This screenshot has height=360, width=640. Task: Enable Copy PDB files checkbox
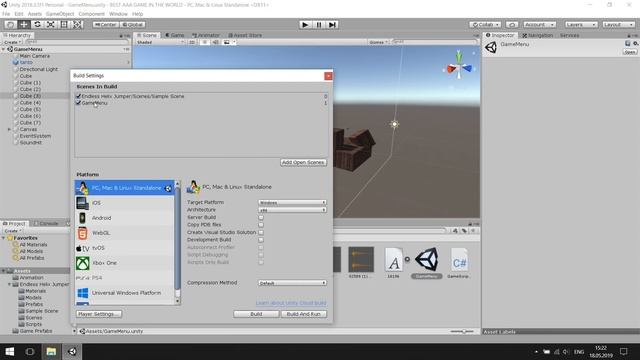(x=261, y=225)
